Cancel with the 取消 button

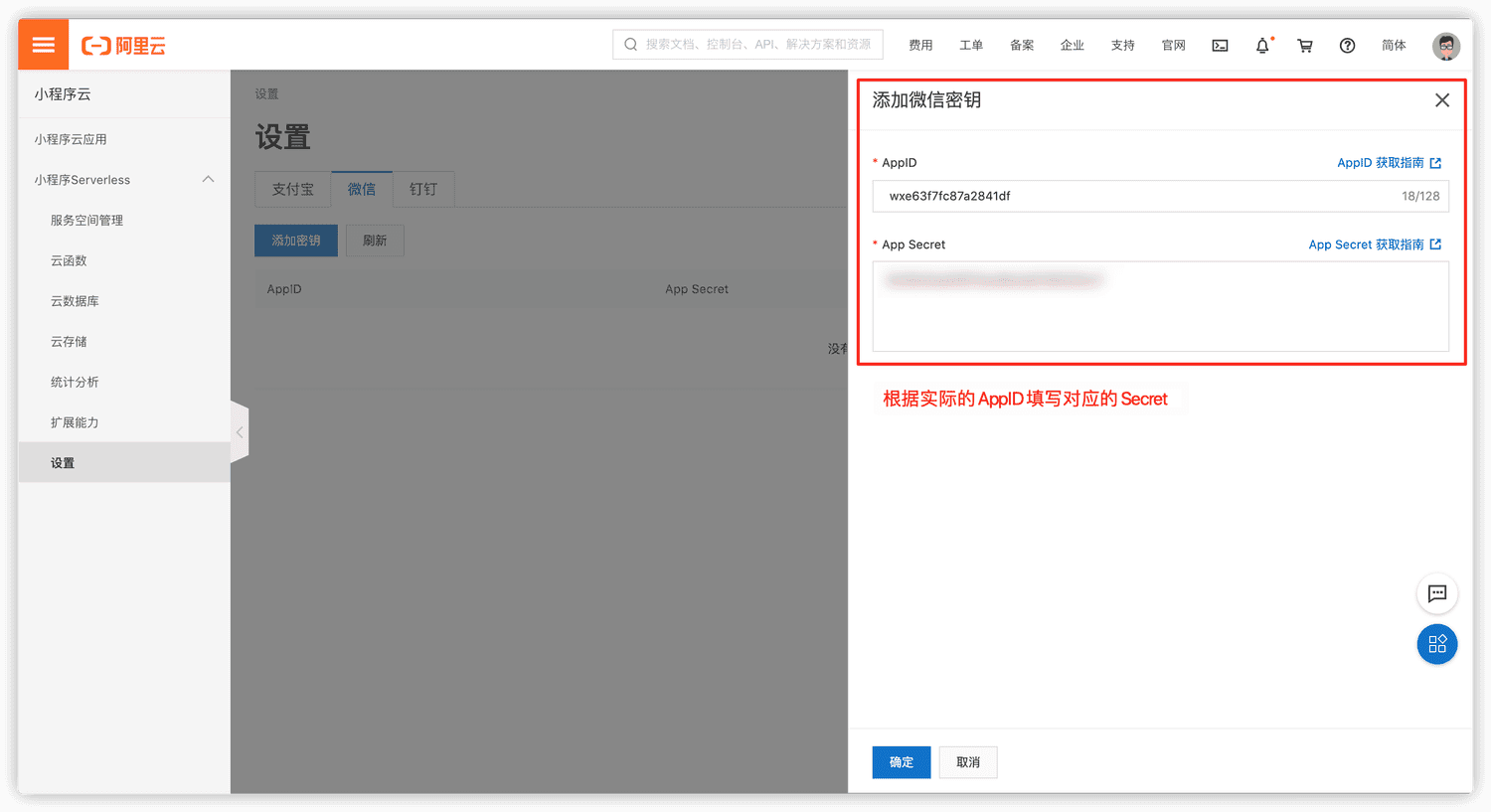pos(968,762)
